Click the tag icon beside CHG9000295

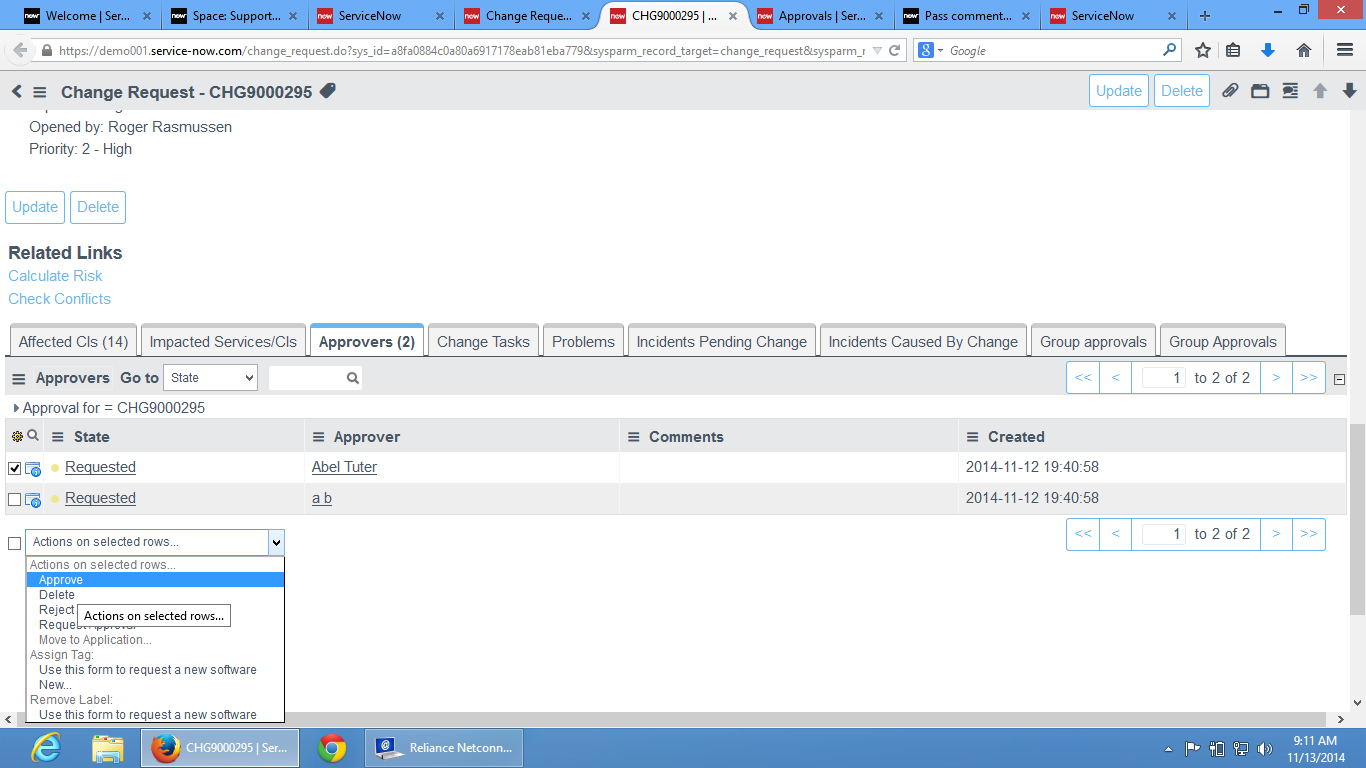(x=327, y=91)
